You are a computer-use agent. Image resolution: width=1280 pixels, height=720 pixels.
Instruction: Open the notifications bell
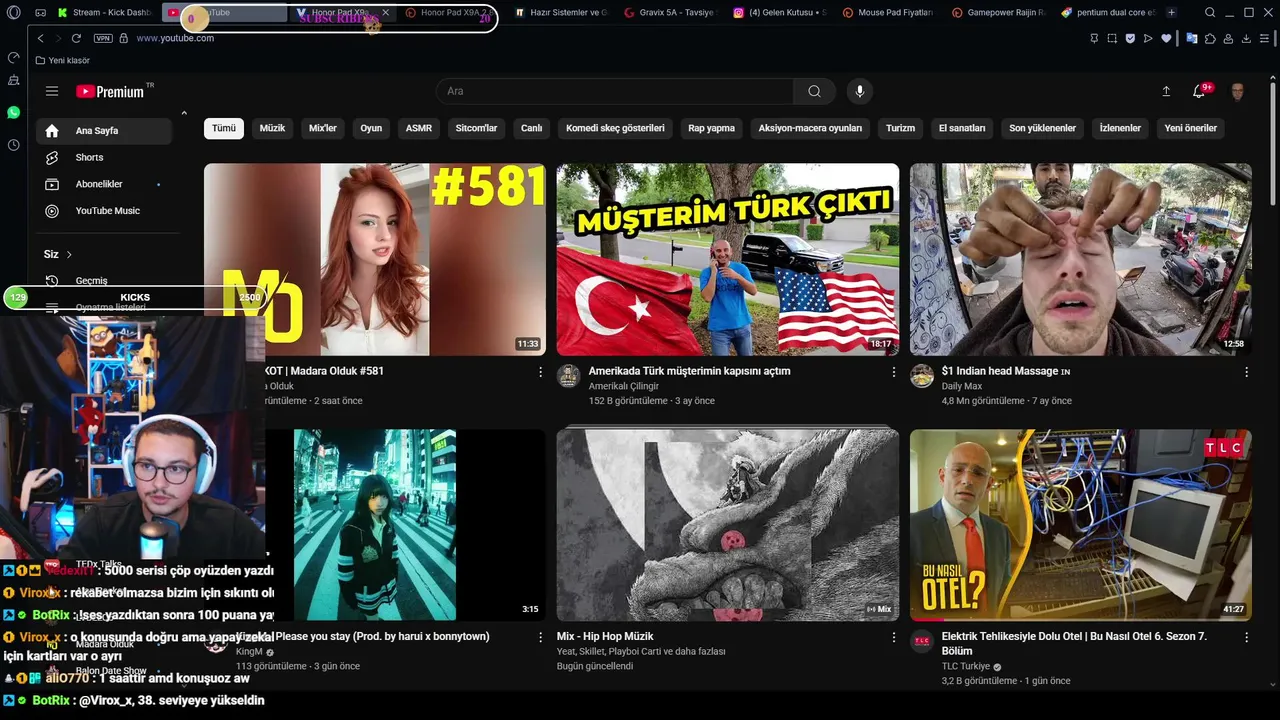pyautogui.click(x=1199, y=91)
